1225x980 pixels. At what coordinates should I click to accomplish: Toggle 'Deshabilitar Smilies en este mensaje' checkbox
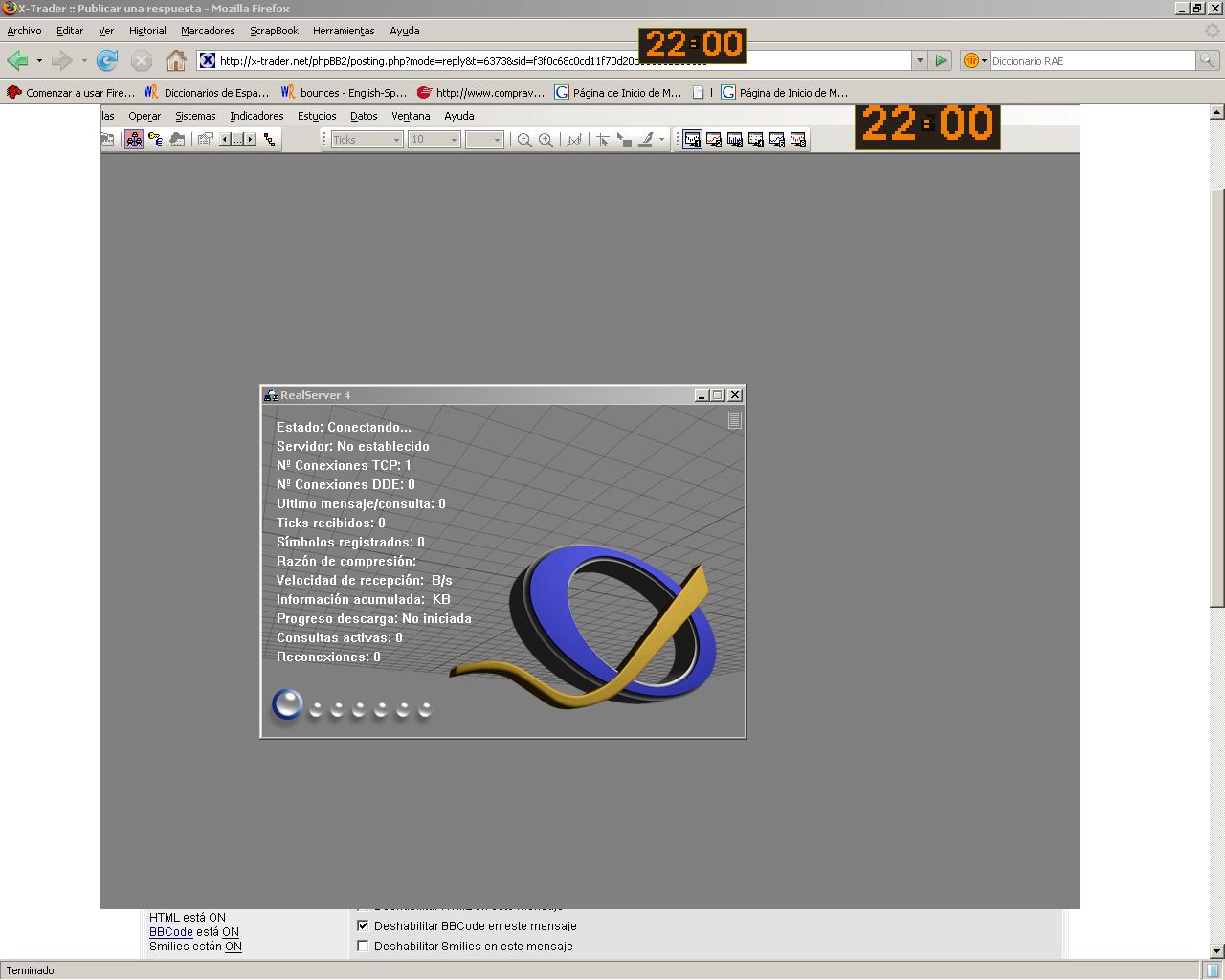(x=363, y=946)
